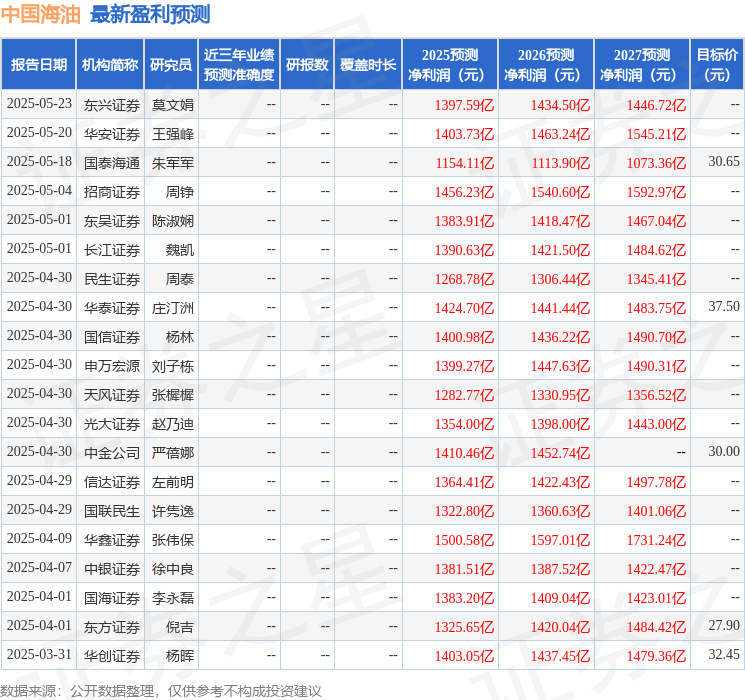Click the 中国海油 title text

point(41,14)
